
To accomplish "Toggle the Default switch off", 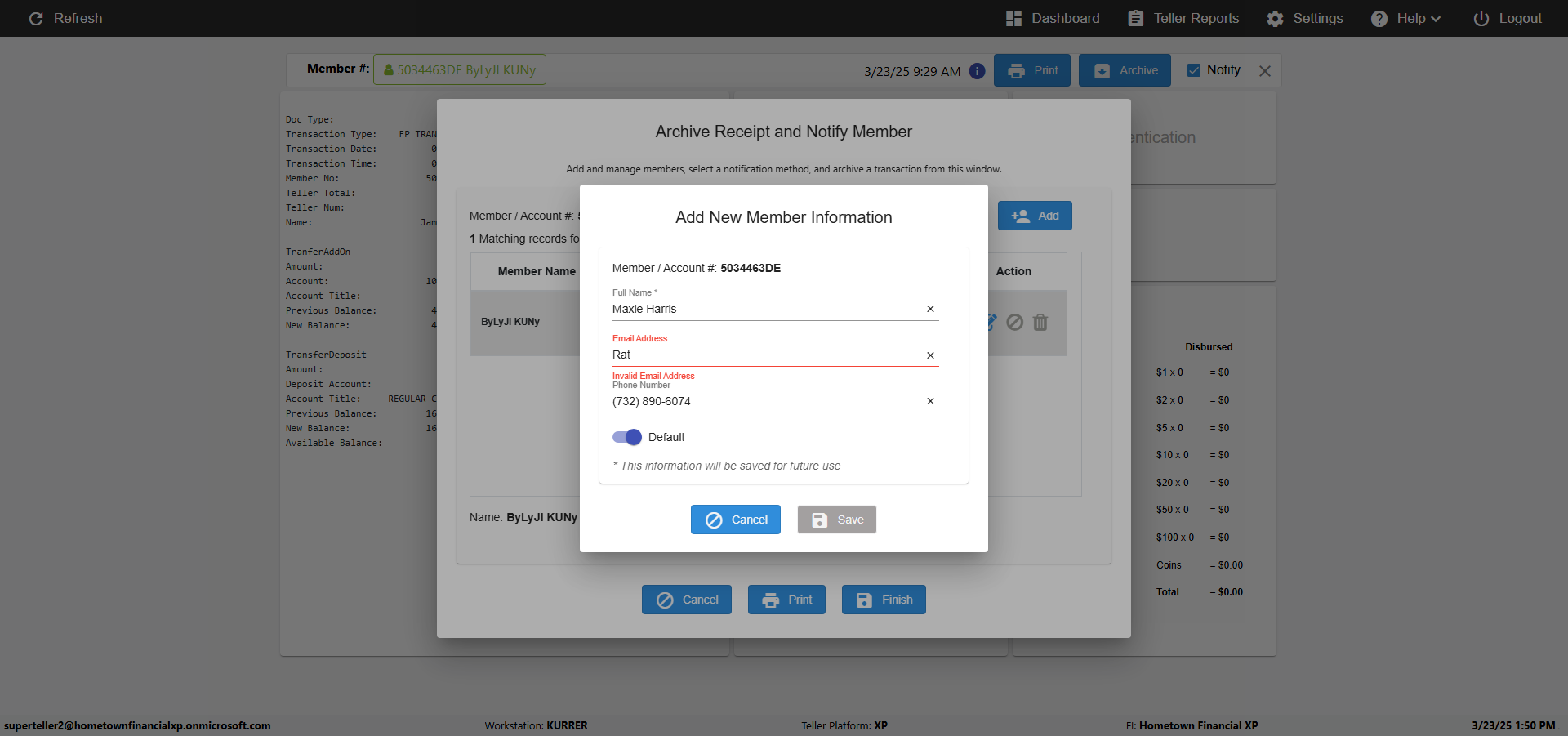I will [627, 437].
